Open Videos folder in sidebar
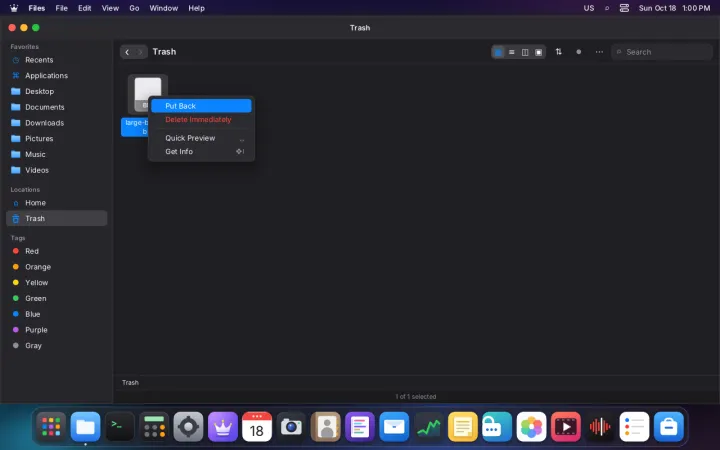This screenshot has width=720, height=450. (x=56, y=170)
